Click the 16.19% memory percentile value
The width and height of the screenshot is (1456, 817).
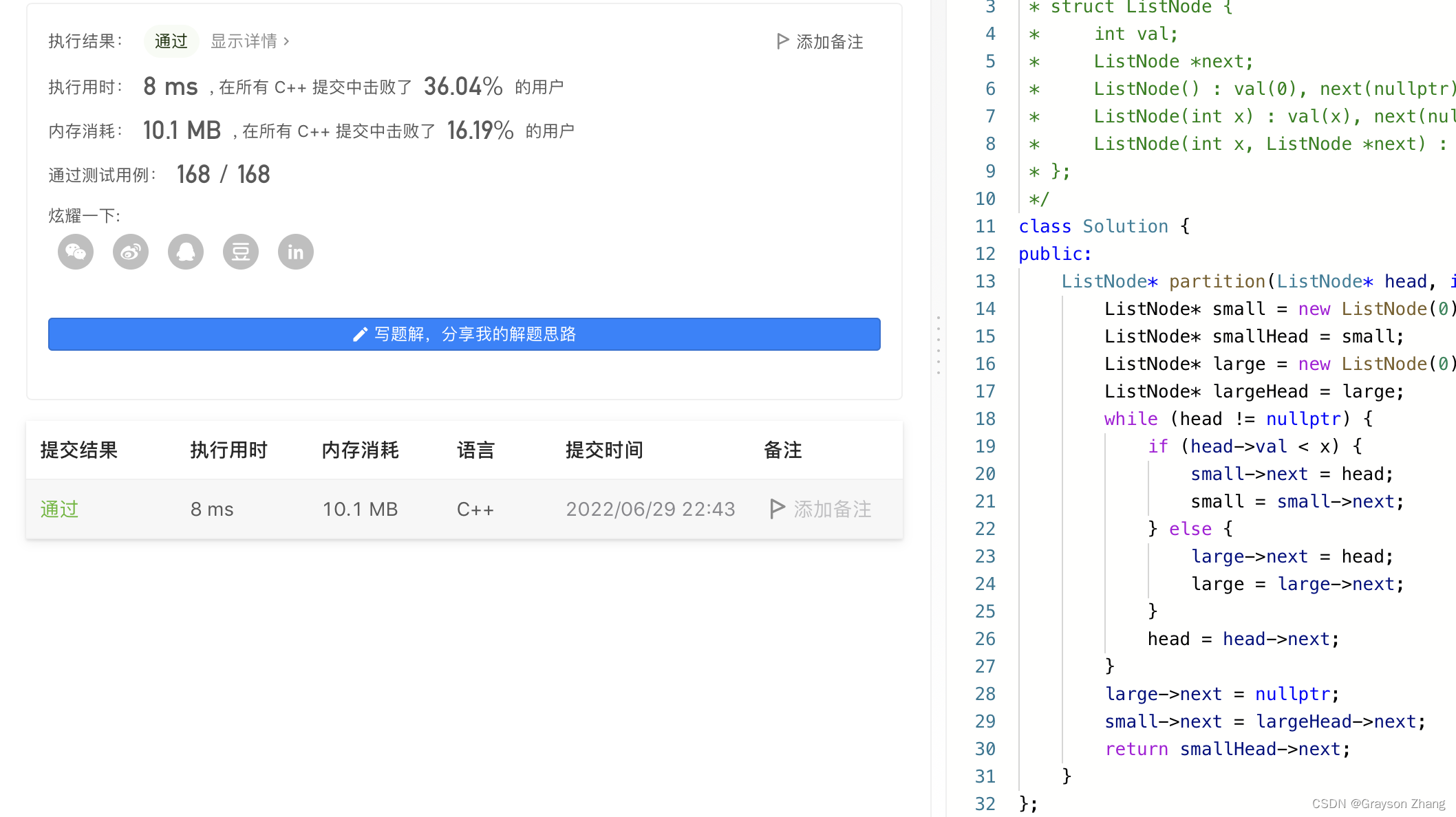pos(480,130)
